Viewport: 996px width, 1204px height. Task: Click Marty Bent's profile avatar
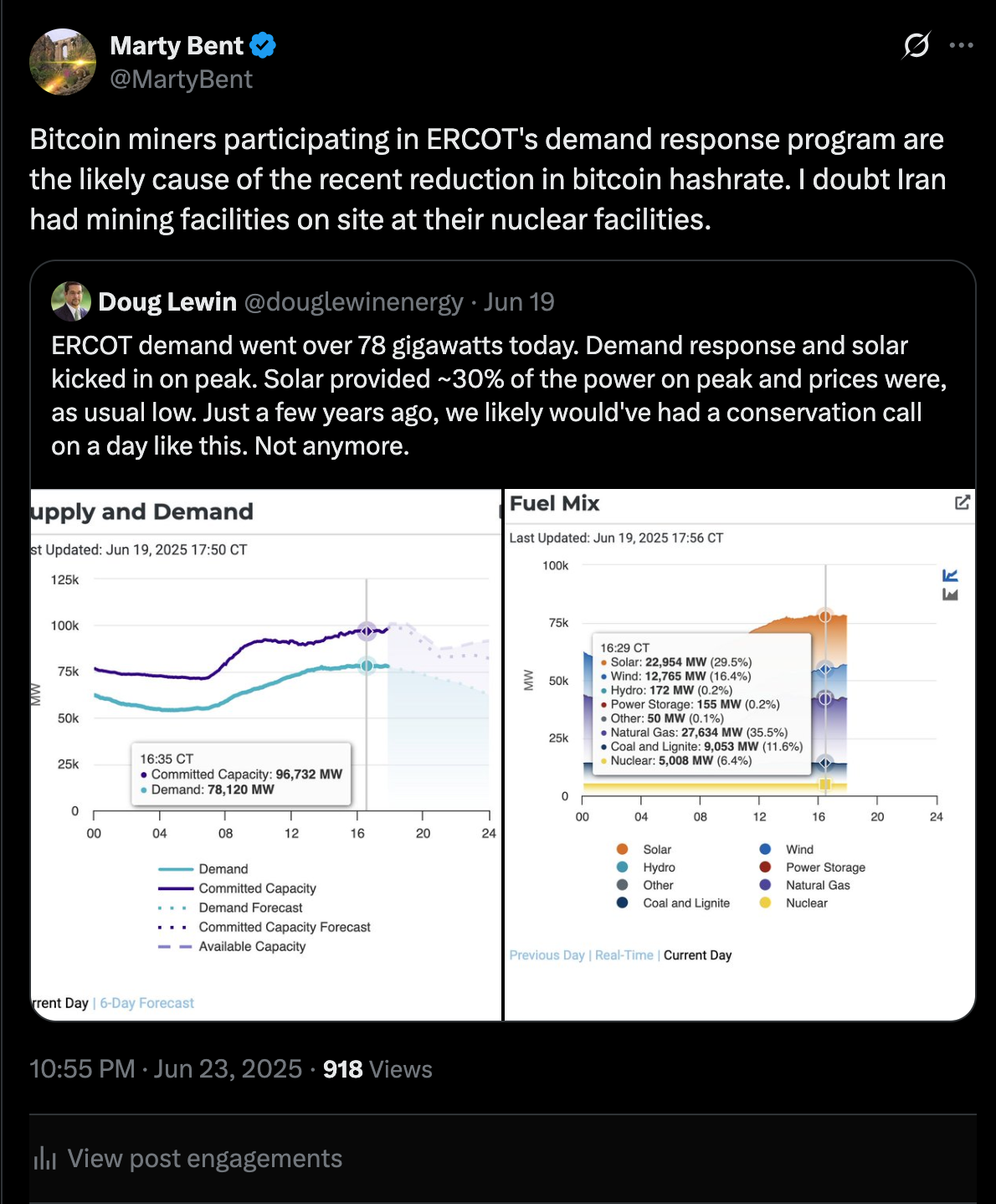(63, 62)
